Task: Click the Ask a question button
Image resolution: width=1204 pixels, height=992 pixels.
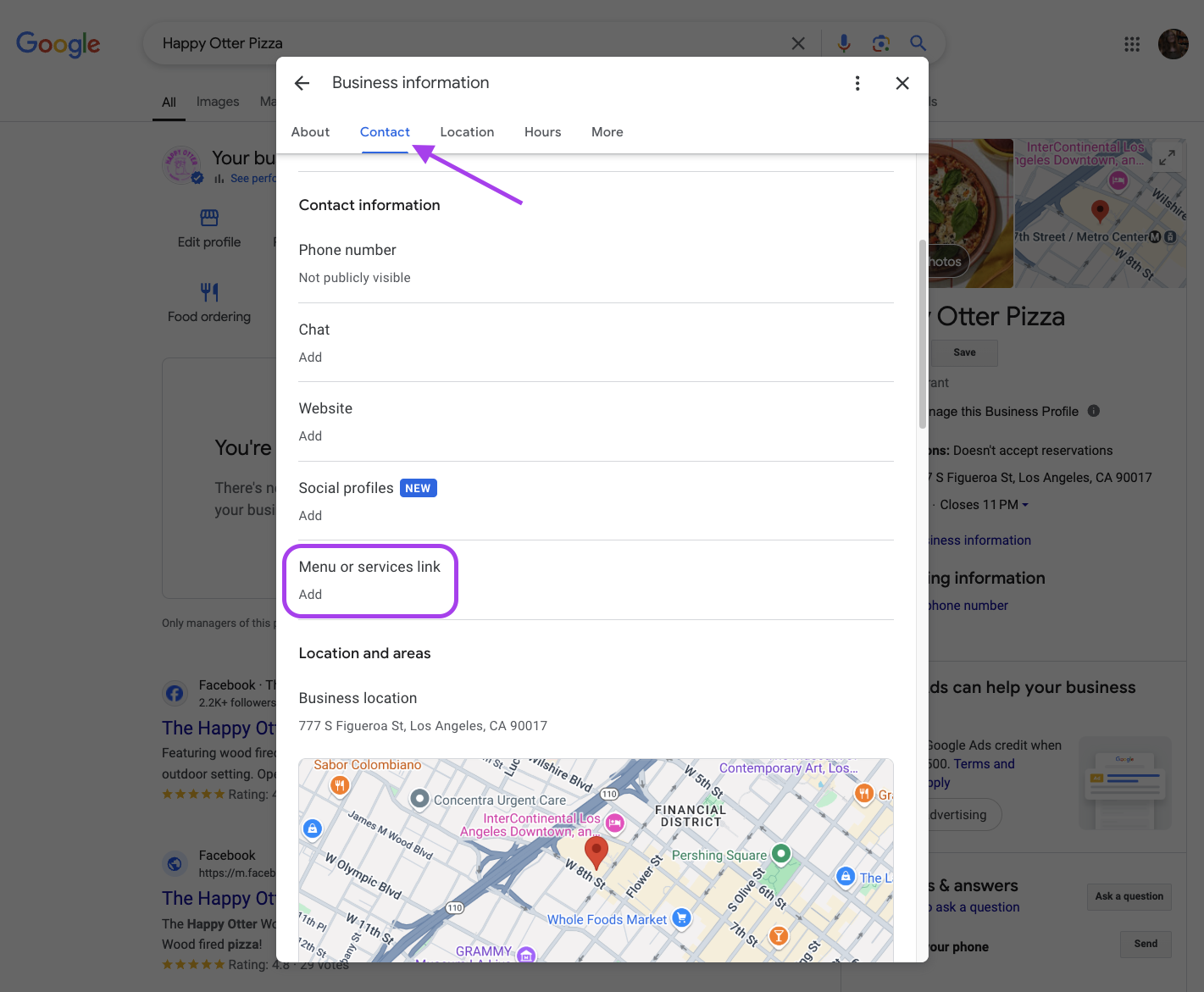Action: (x=1129, y=896)
